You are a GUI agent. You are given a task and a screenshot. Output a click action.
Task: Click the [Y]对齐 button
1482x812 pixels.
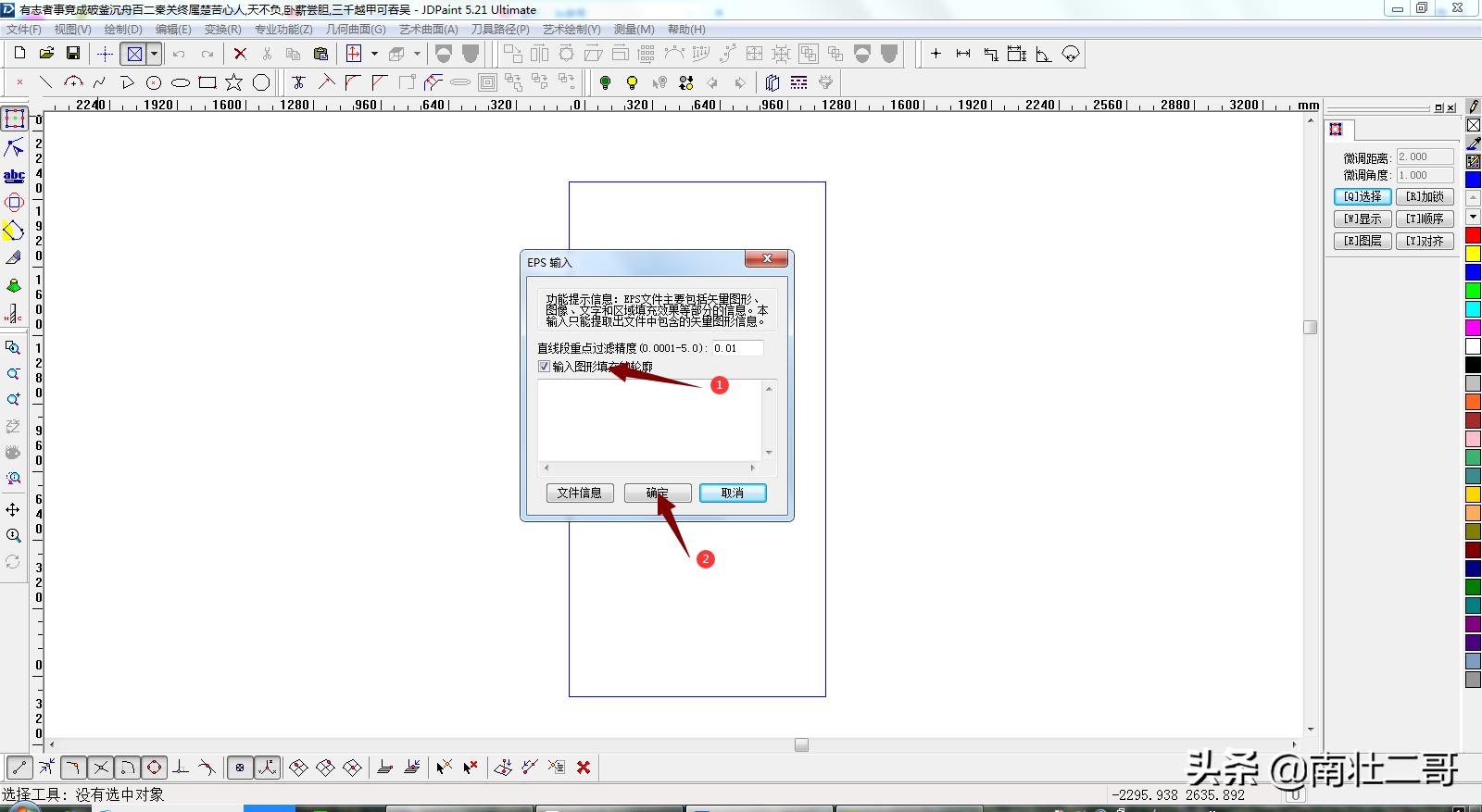point(1425,241)
